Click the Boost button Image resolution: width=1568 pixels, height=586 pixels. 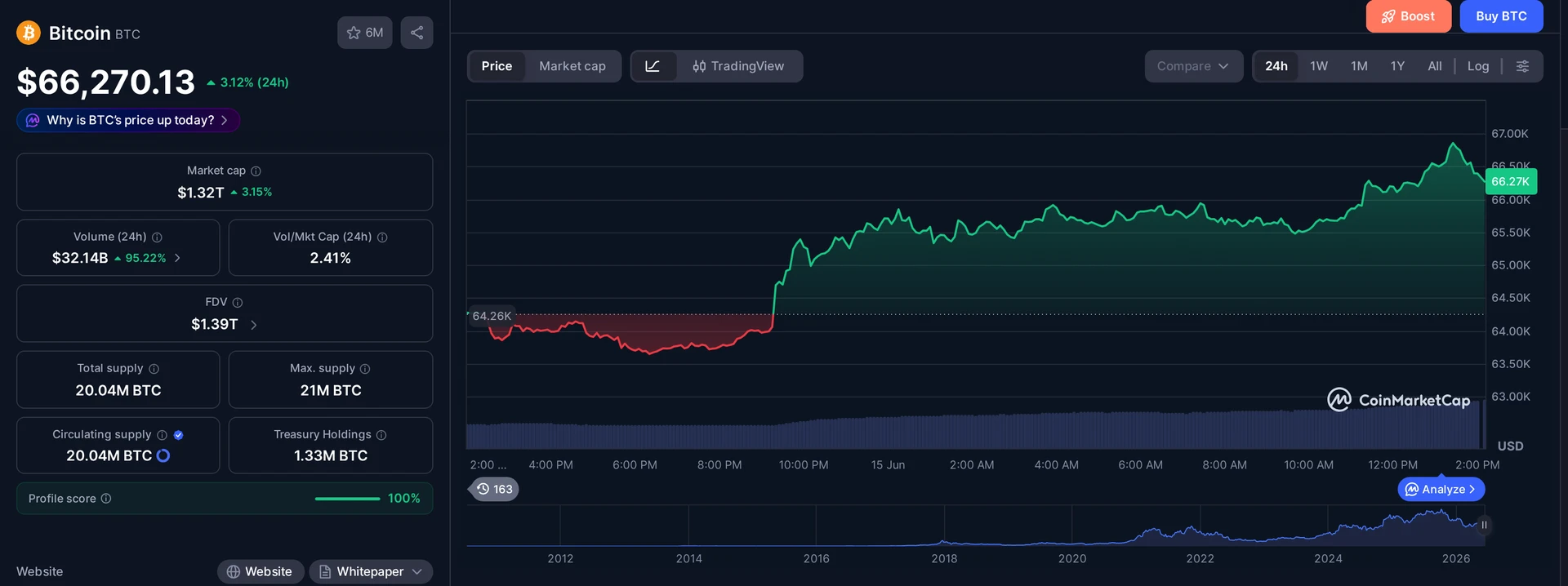(1408, 16)
